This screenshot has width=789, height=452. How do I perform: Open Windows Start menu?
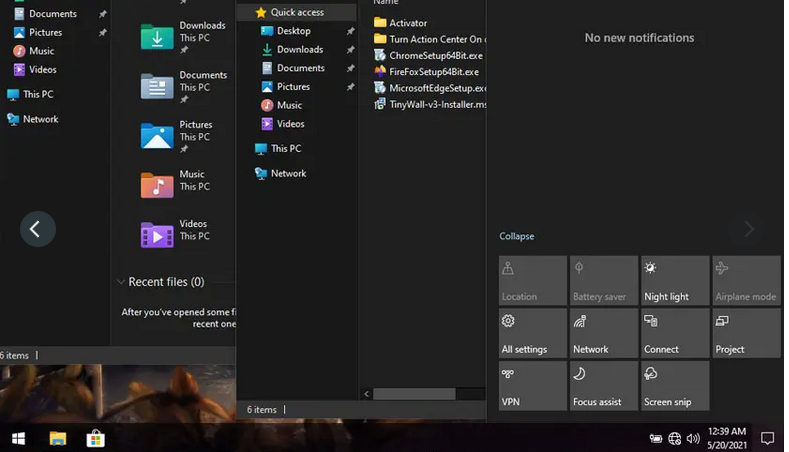(x=18, y=438)
